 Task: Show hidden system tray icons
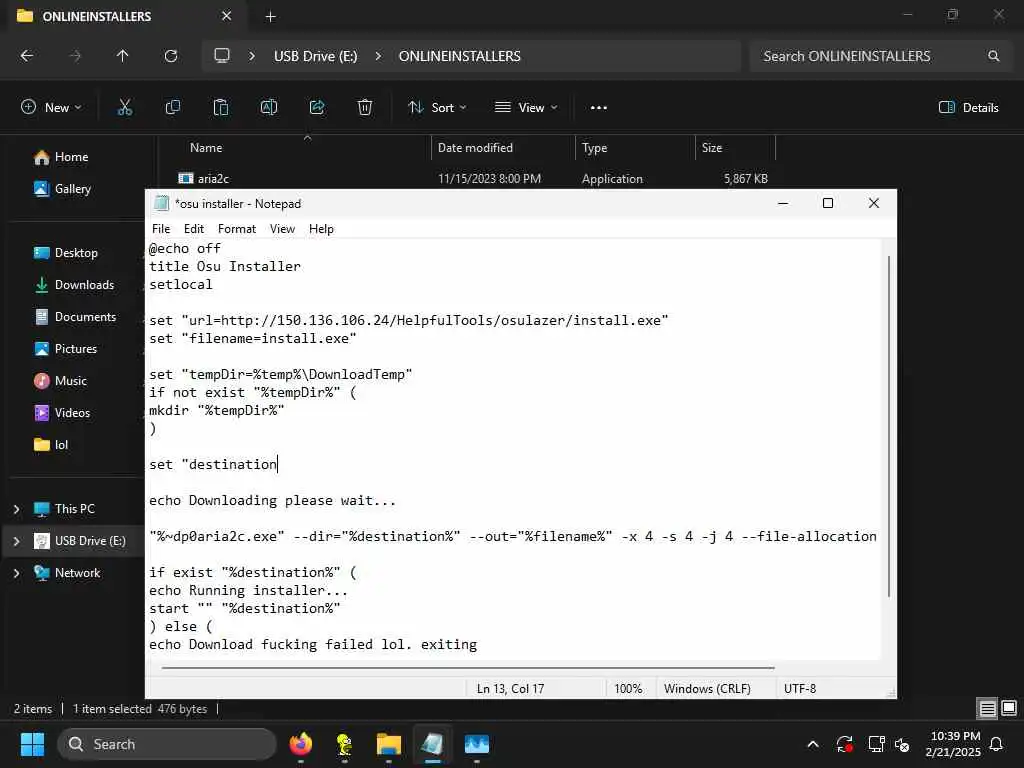click(813, 744)
